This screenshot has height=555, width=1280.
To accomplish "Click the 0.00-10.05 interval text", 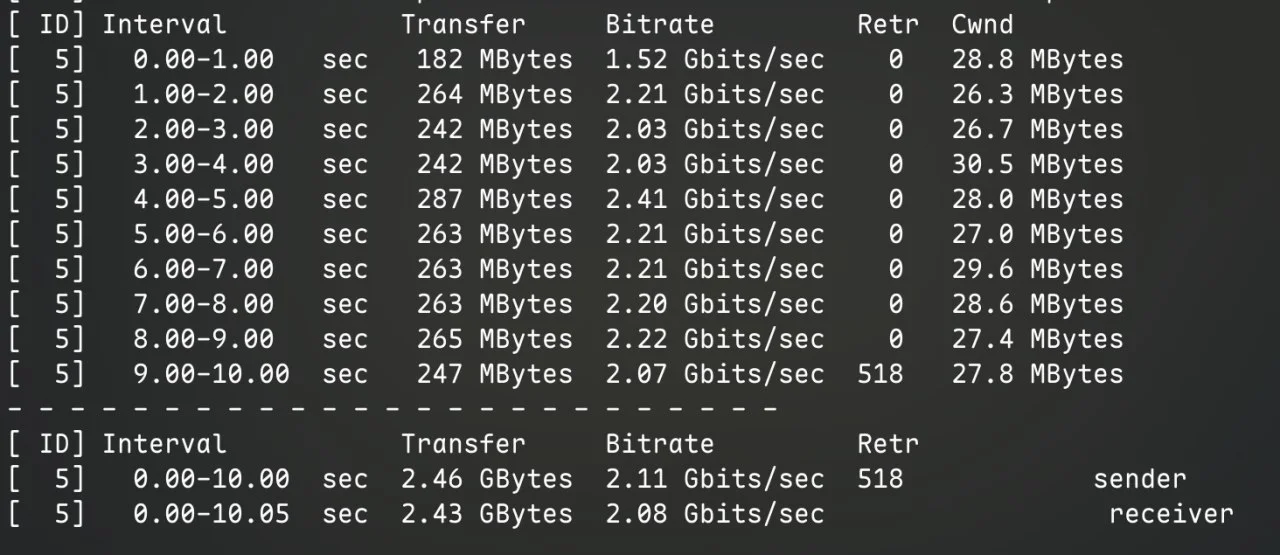I will tap(211, 514).
